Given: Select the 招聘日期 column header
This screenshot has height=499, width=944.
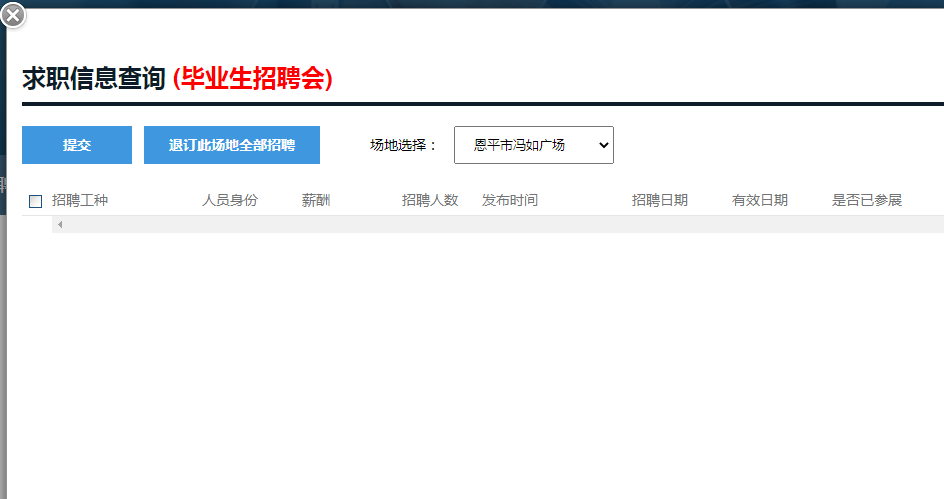Looking at the screenshot, I should 660,200.
